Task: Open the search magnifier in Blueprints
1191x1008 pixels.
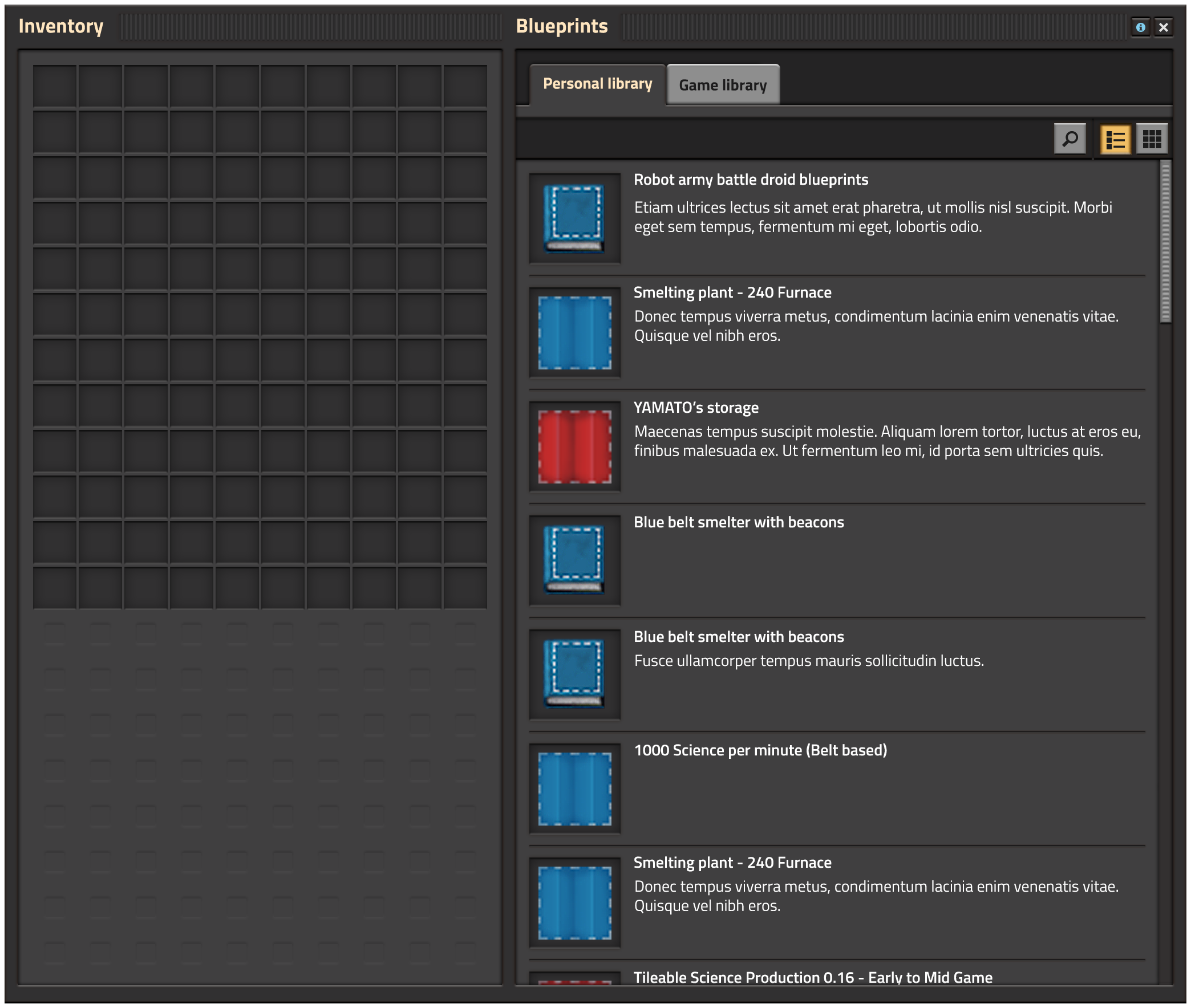Action: (1068, 139)
